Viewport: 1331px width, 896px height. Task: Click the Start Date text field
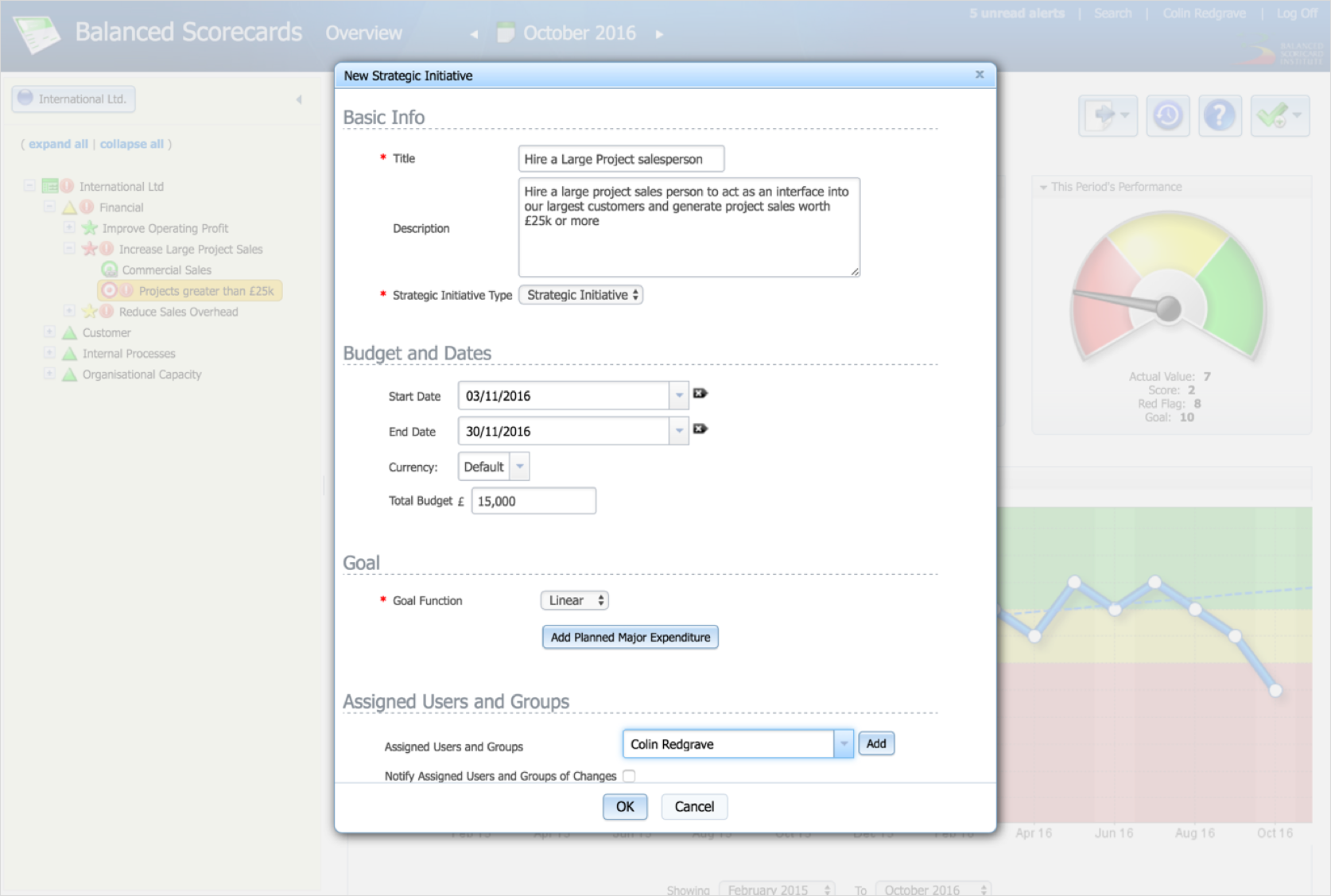564,396
